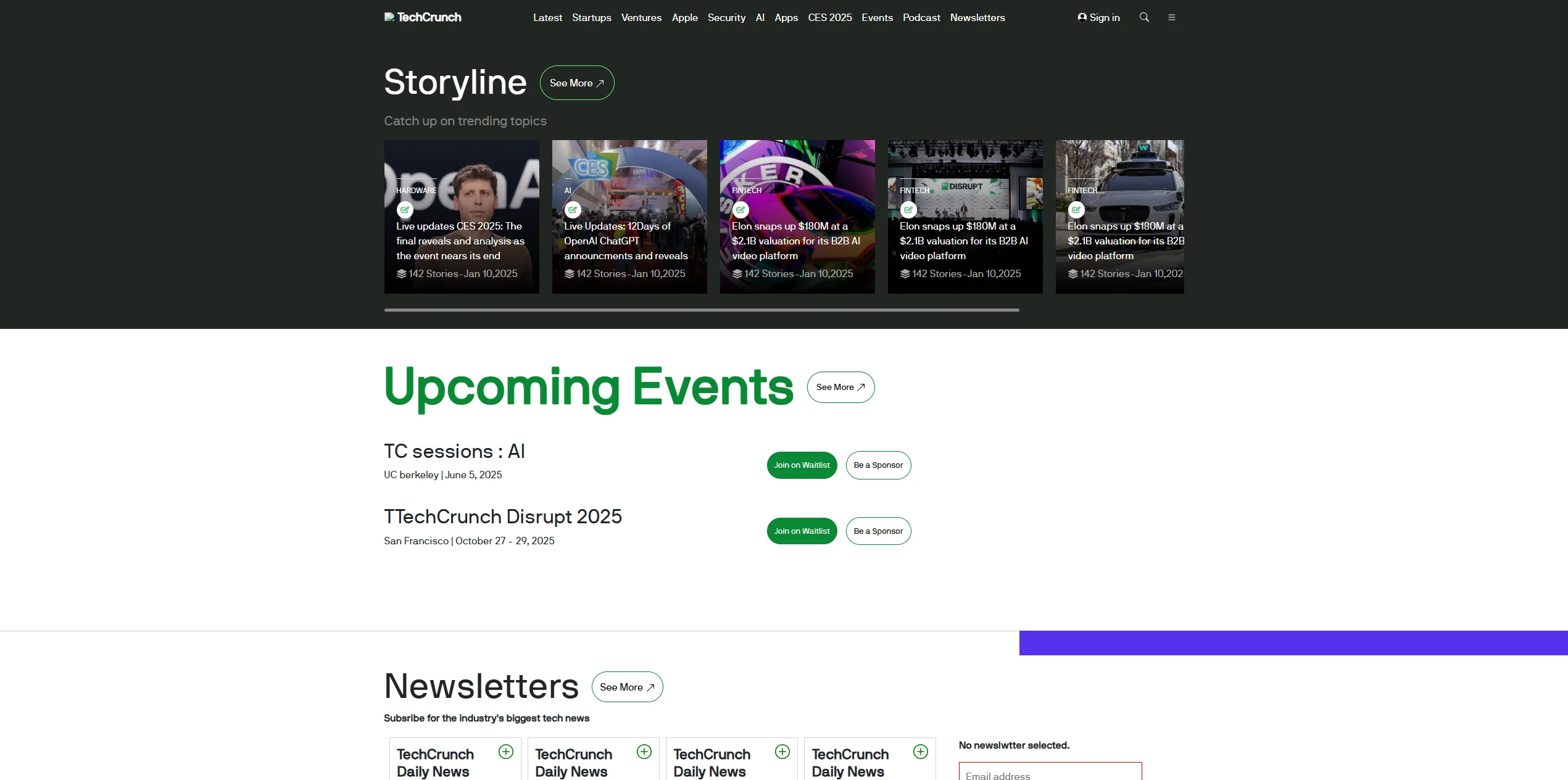The width and height of the screenshot is (1568, 780).
Task: Toggle the second TechCrunch Daily News newsletter
Action: coord(644,752)
